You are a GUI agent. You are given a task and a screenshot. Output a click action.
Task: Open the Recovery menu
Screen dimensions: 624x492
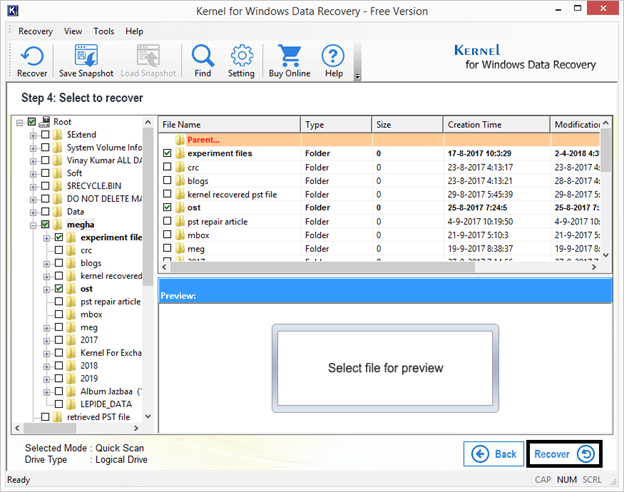click(35, 31)
